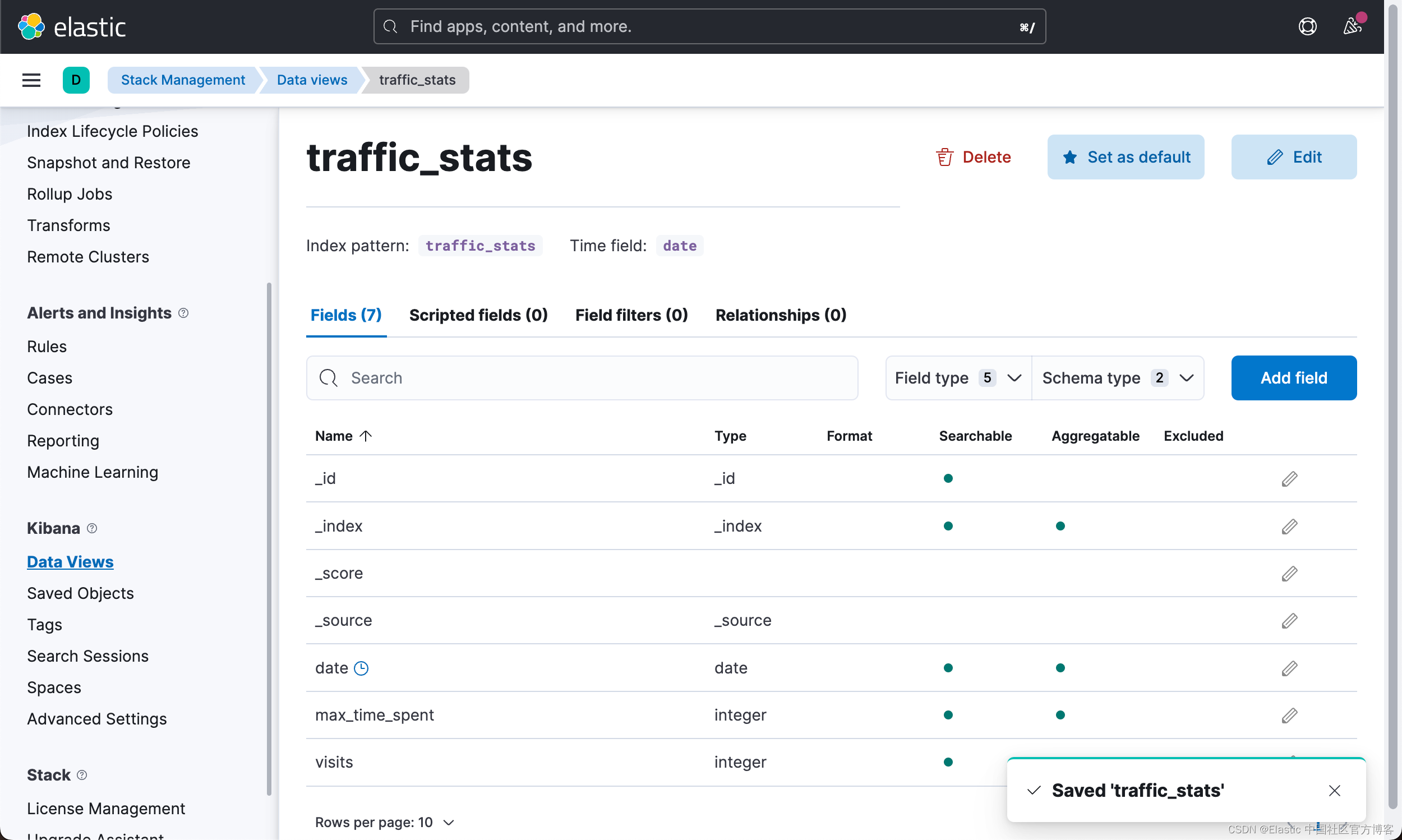The height and width of the screenshot is (840, 1402).
Task: Open the help icon in the top bar
Action: (1307, 26)
